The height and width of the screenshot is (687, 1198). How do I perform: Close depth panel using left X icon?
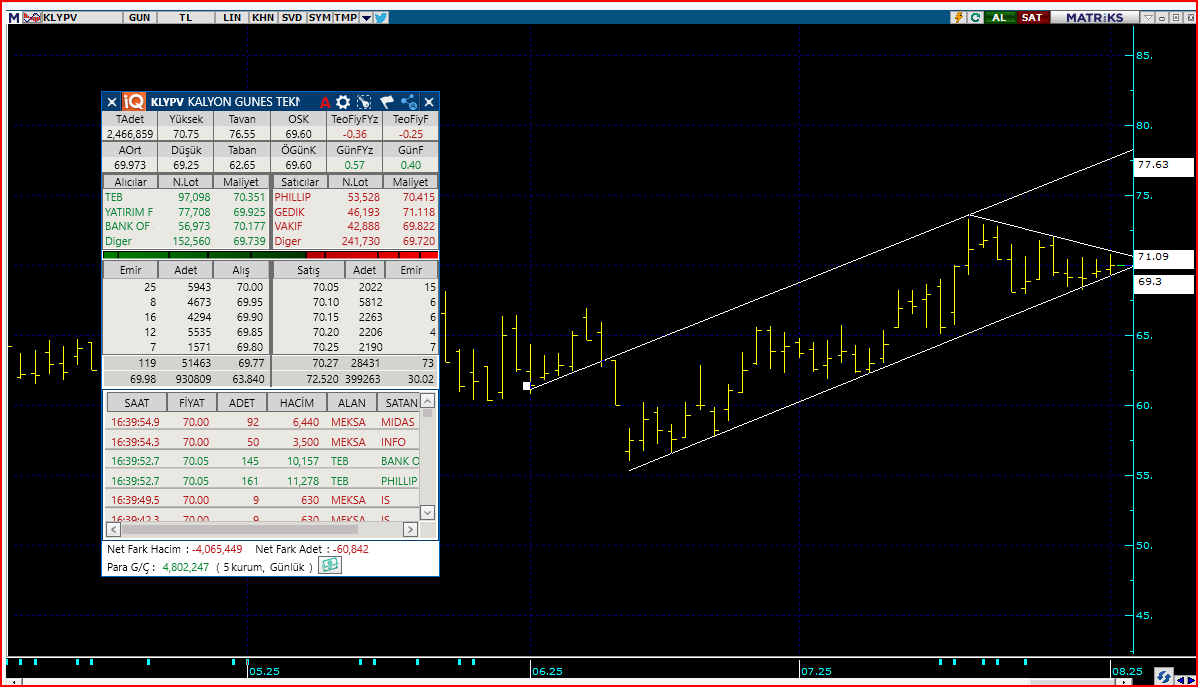[x=112, y=102]
